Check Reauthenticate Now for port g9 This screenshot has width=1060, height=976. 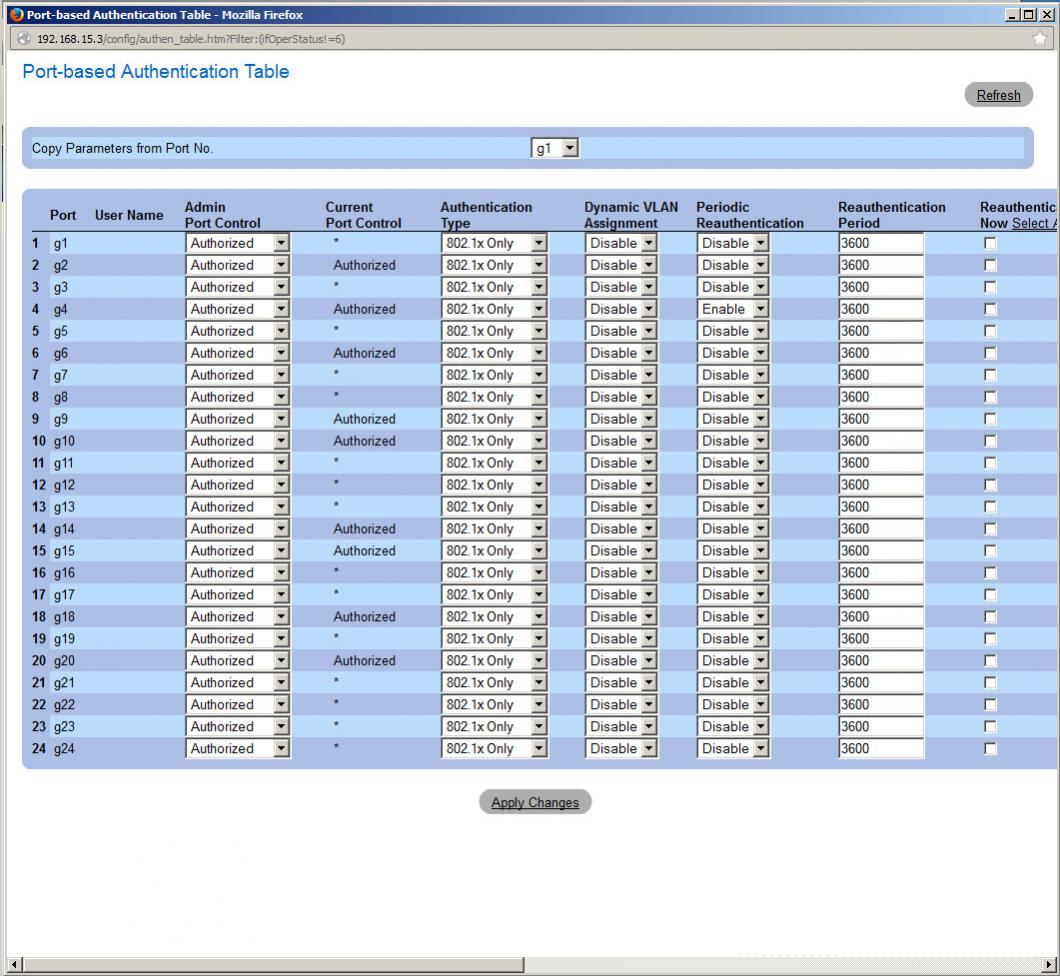pos(990,419)
